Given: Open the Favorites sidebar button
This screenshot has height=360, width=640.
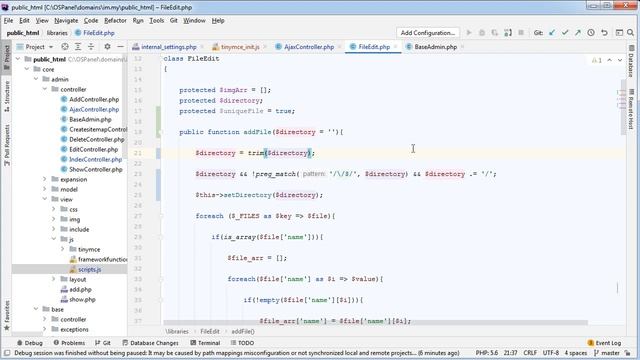Looking at the screenshot, I should (7, 315).
